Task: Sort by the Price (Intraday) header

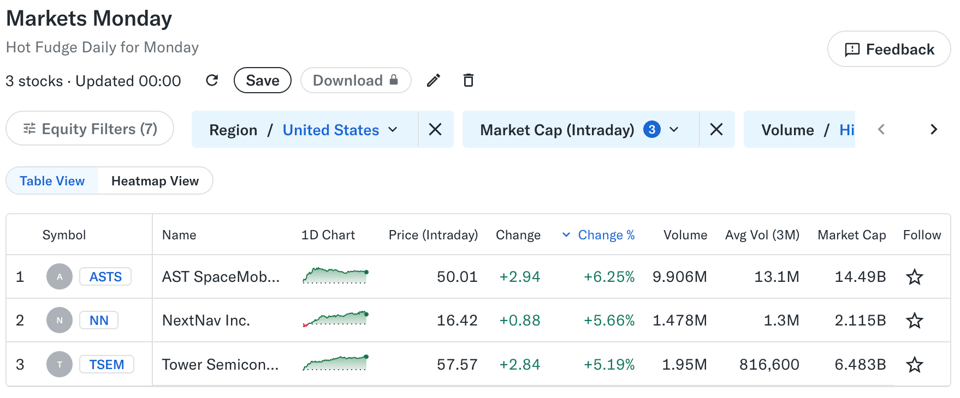Action: coord(433,235)
